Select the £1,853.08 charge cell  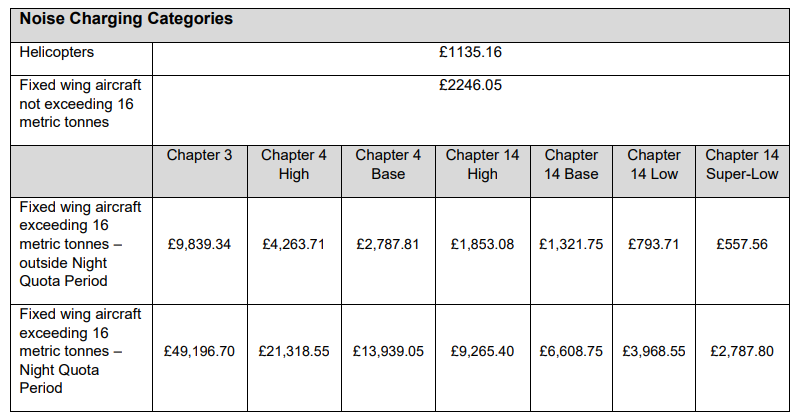coord(482,245)
